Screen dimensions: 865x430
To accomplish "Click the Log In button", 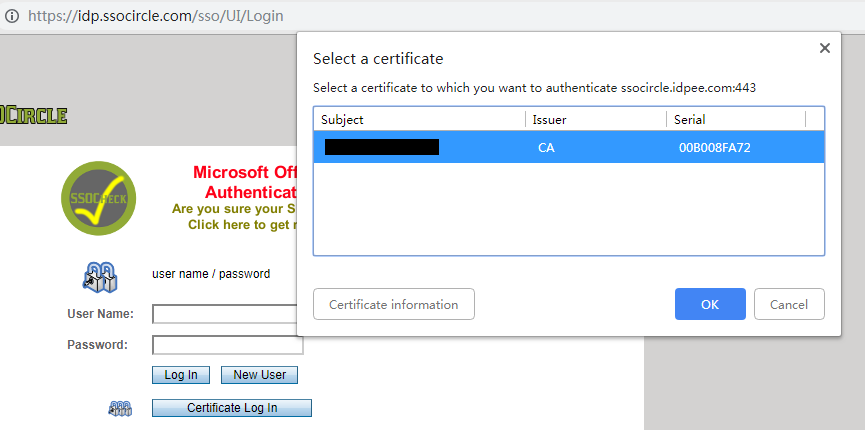I will 181,375.
